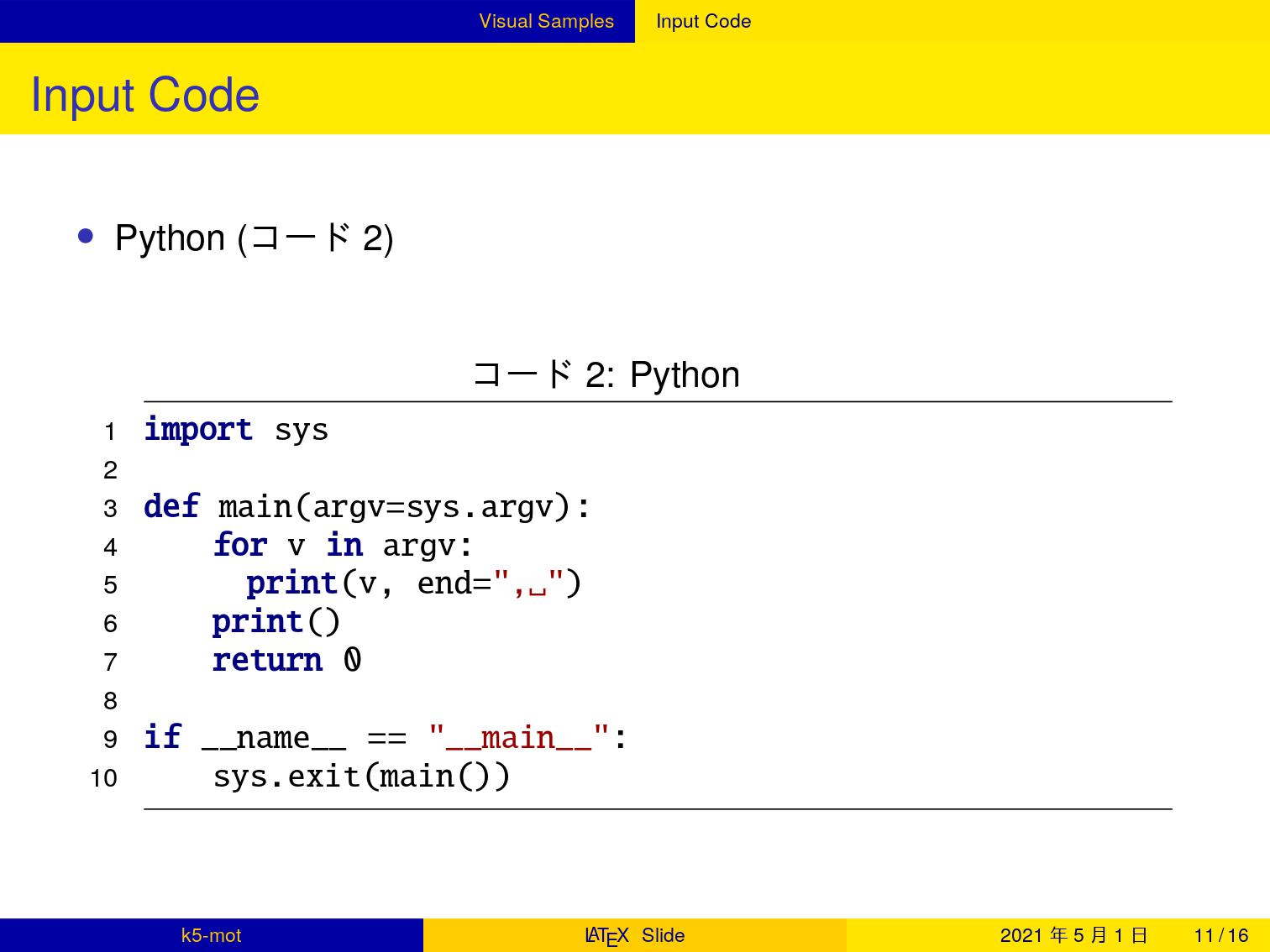
Task: Click the print(v, end=", ") line
Action: (x=413, y=583)
